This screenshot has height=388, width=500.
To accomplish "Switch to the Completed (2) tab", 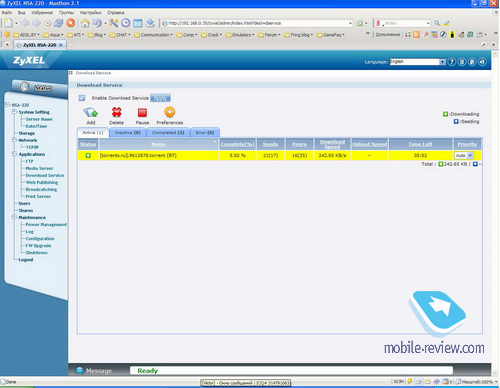I will point(168,132).
